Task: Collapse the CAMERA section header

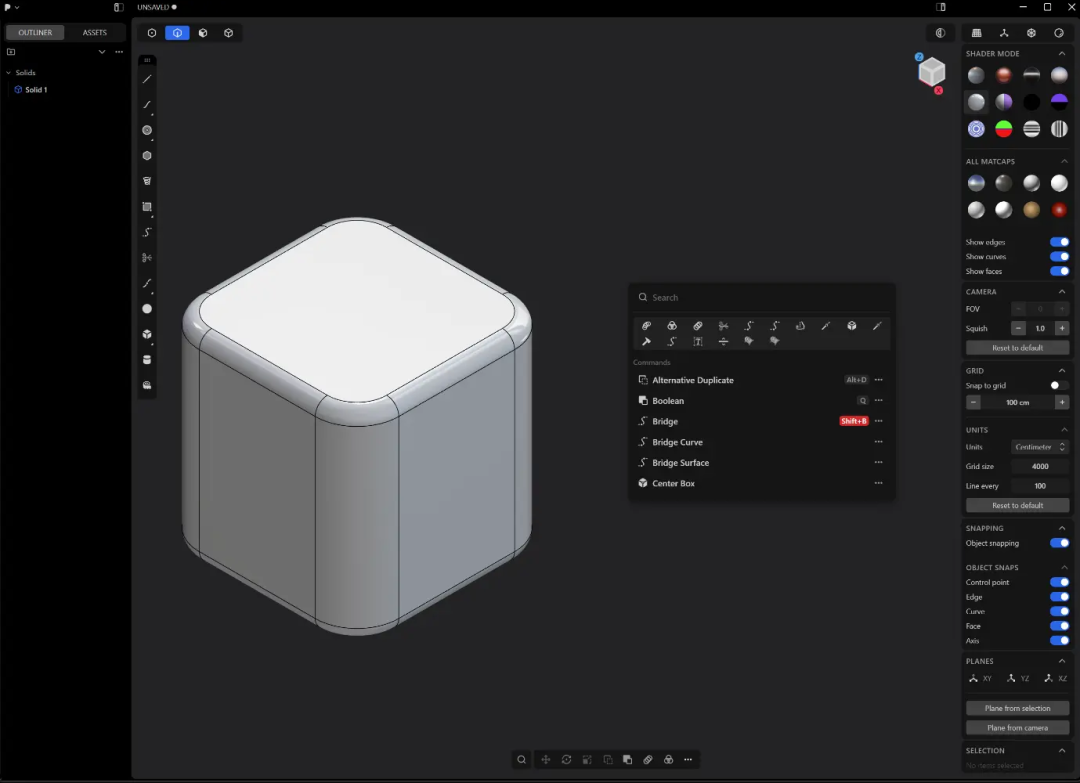Action: 1062,291
